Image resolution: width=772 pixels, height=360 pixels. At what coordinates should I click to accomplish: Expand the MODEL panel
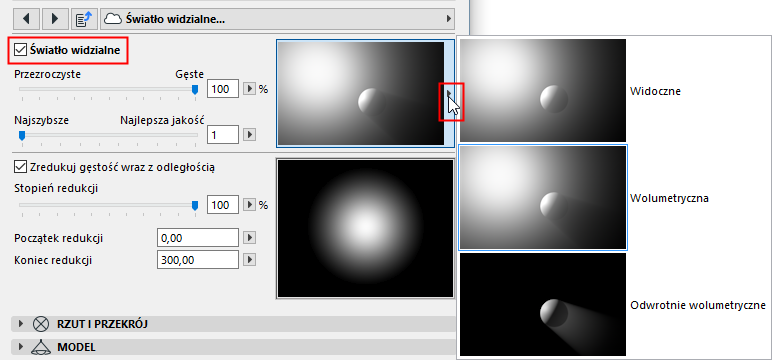(x=21, y=347)
